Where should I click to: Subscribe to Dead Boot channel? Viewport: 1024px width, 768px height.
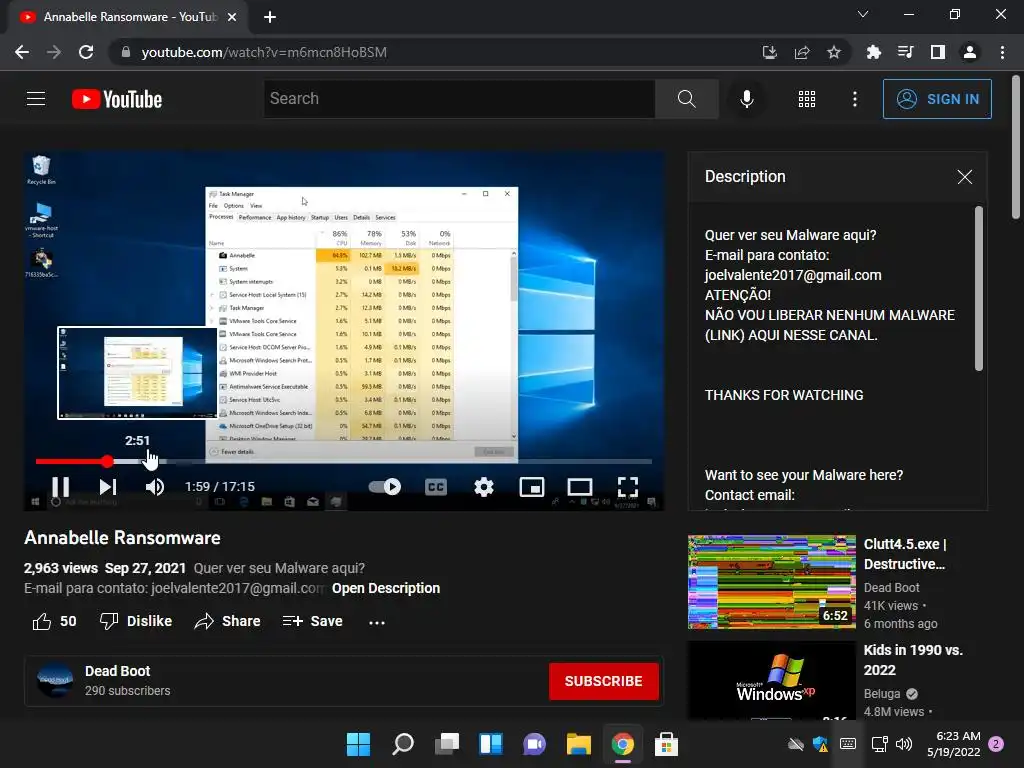click(x=603, y=681)
